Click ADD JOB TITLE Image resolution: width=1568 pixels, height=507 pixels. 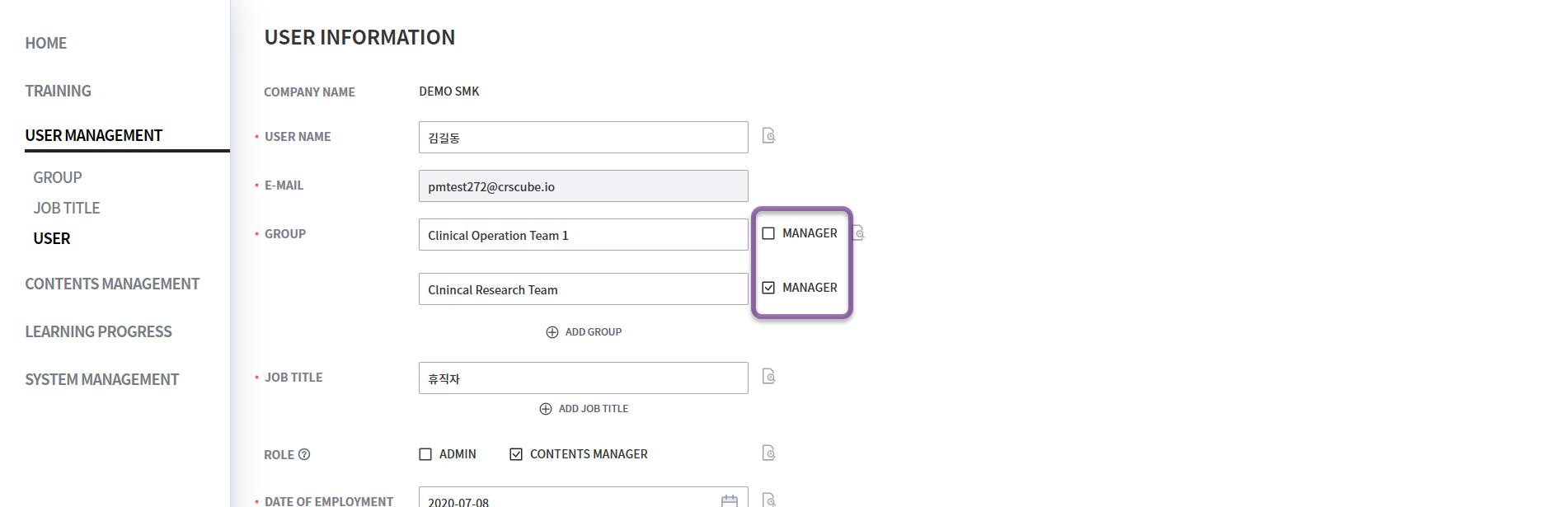click(x=584, y=409)
